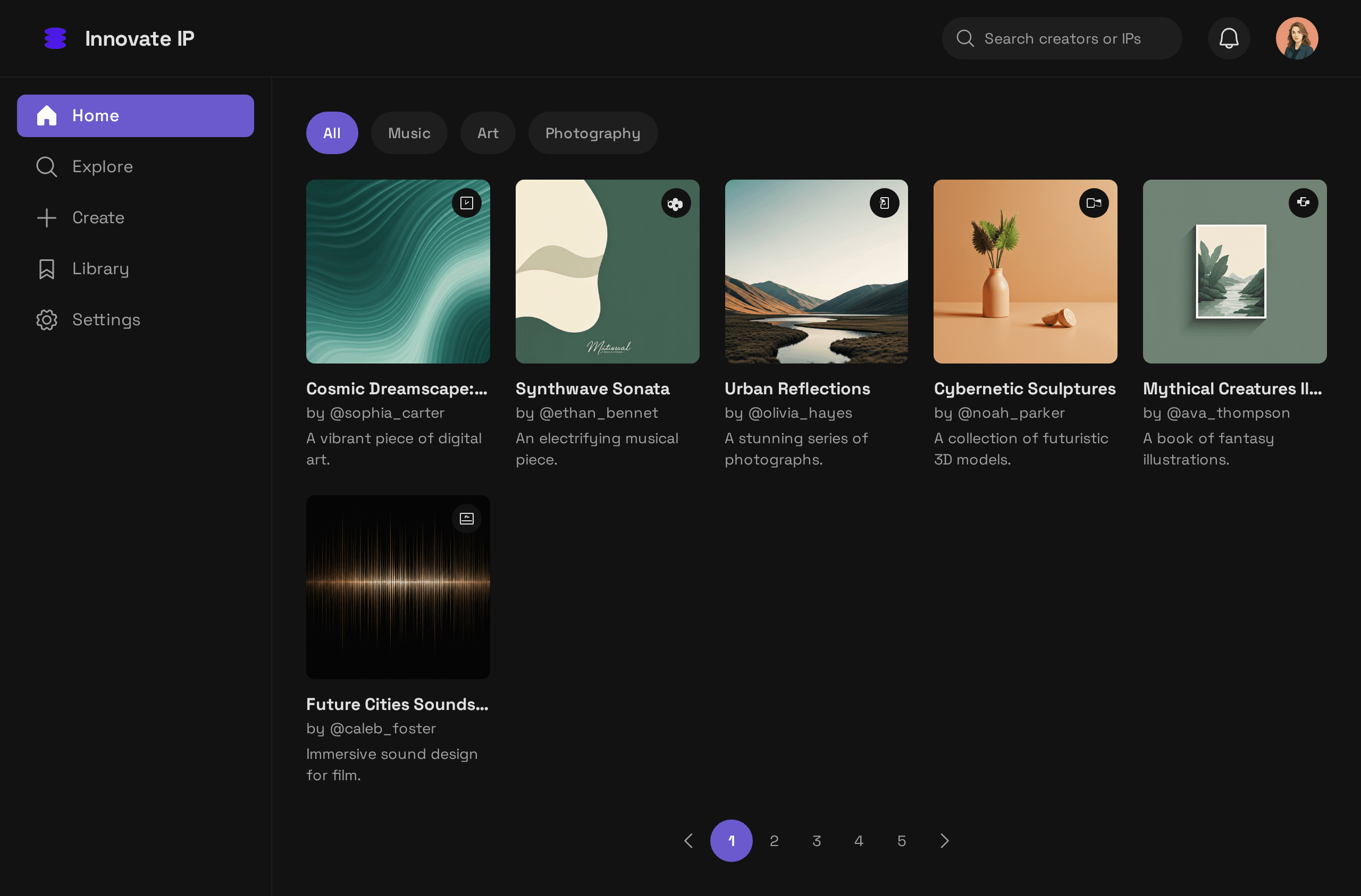This screenshot has width=1361, height=896.
Task: Open the user profile avatar
Action: pos(1296,38)
